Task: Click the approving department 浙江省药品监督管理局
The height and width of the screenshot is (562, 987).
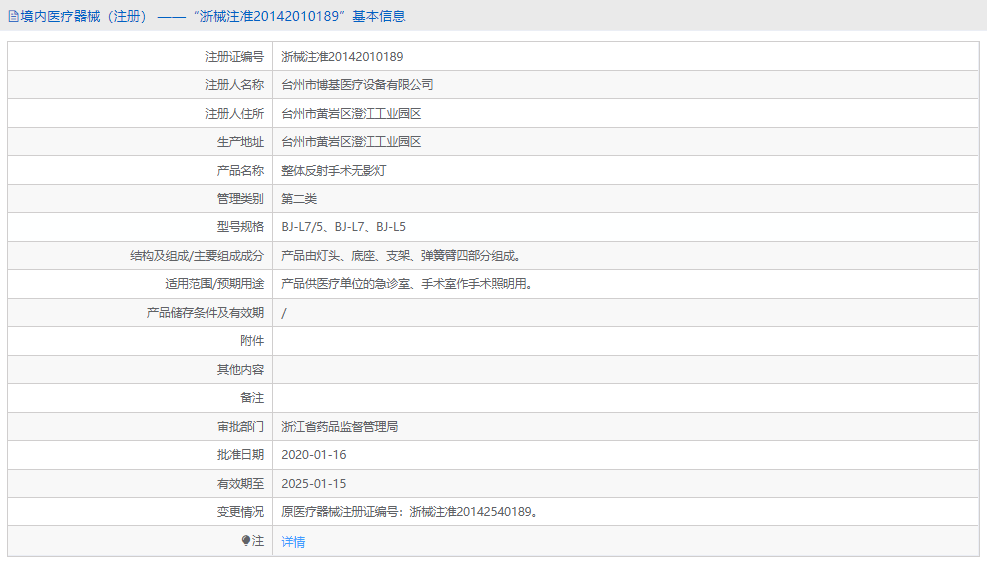Action: pyautogui.click(x=340, y=427)
